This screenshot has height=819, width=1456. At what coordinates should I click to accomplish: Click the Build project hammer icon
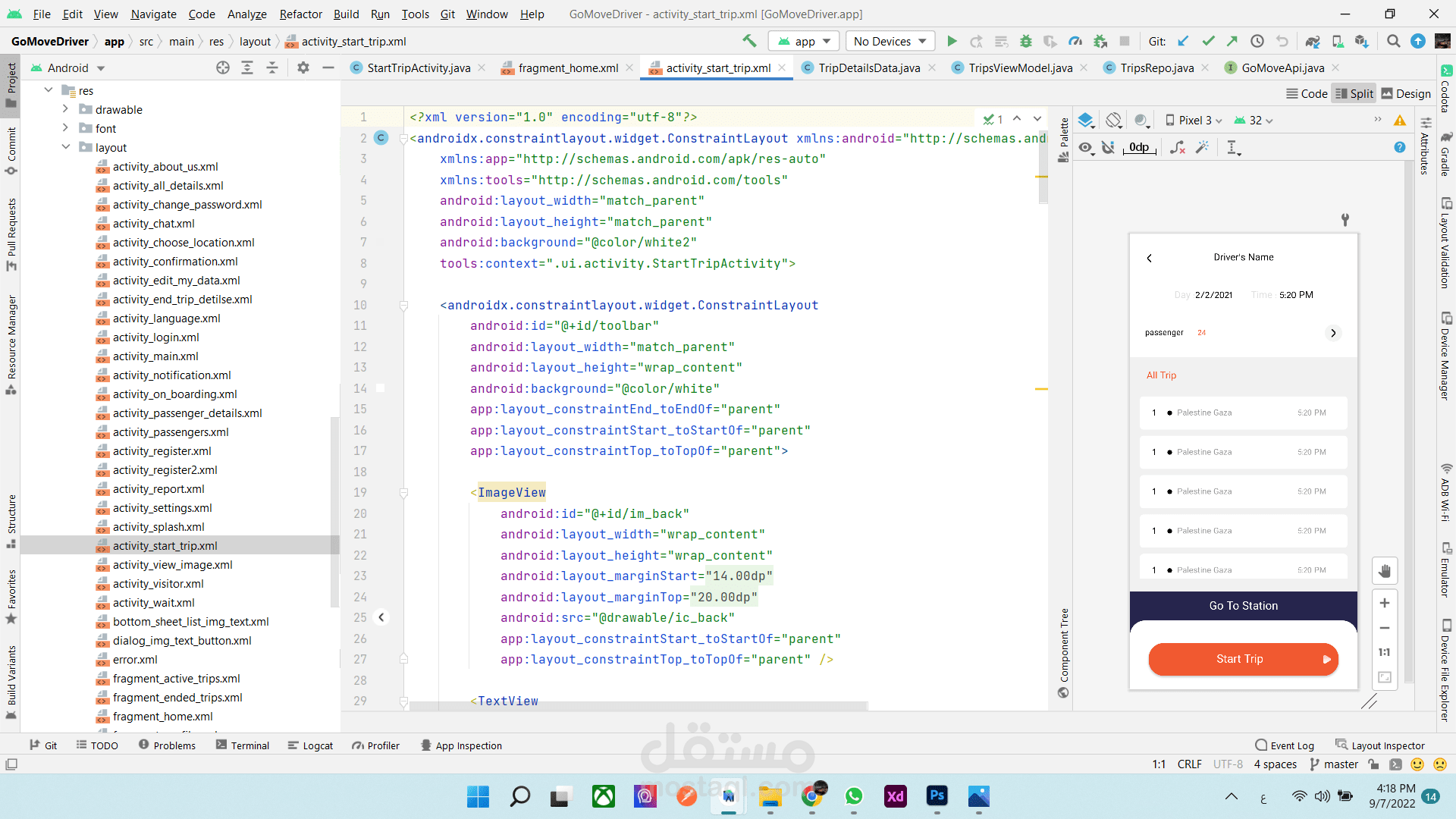coord(749,41)
